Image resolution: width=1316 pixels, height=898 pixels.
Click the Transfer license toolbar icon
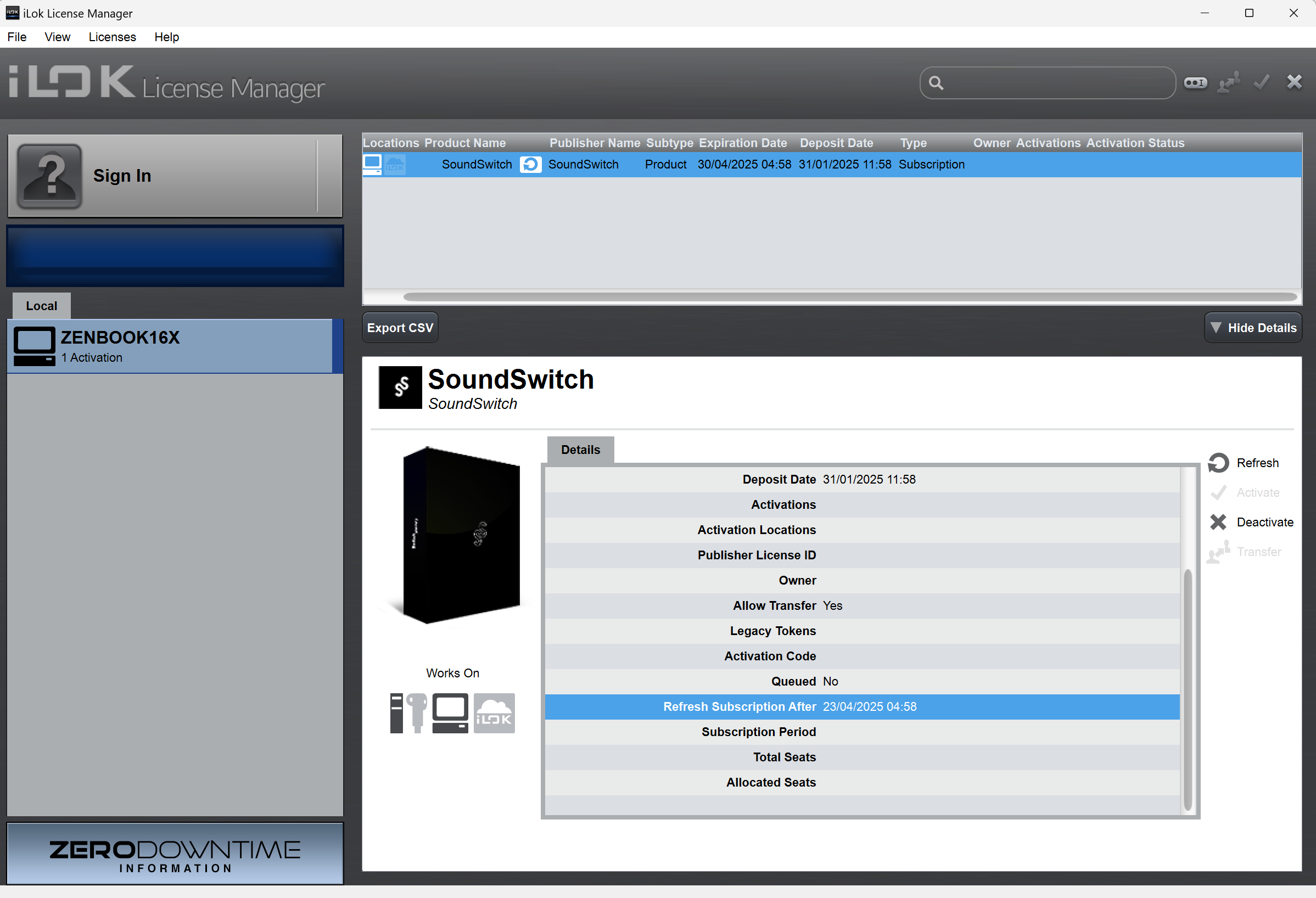(1229, 83)
